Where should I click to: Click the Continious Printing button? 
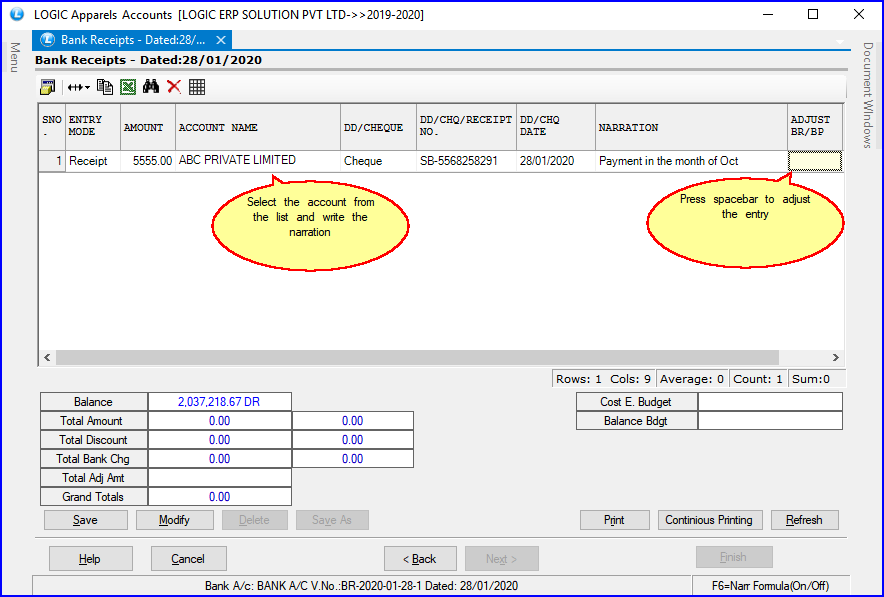click(710, 520)
